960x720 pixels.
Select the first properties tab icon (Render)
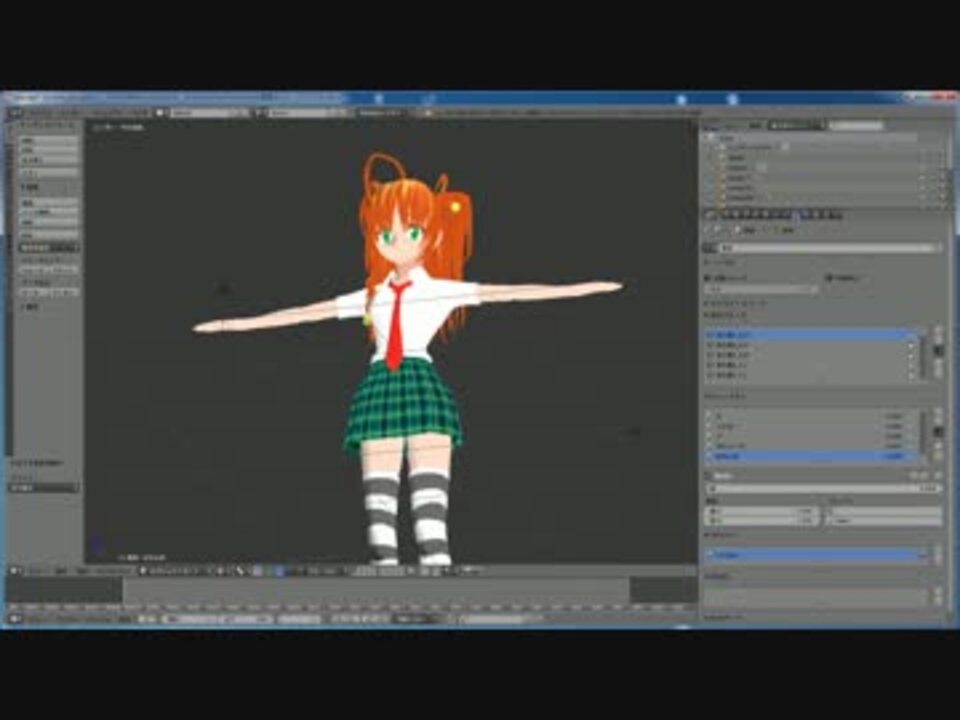click(727, 215)
